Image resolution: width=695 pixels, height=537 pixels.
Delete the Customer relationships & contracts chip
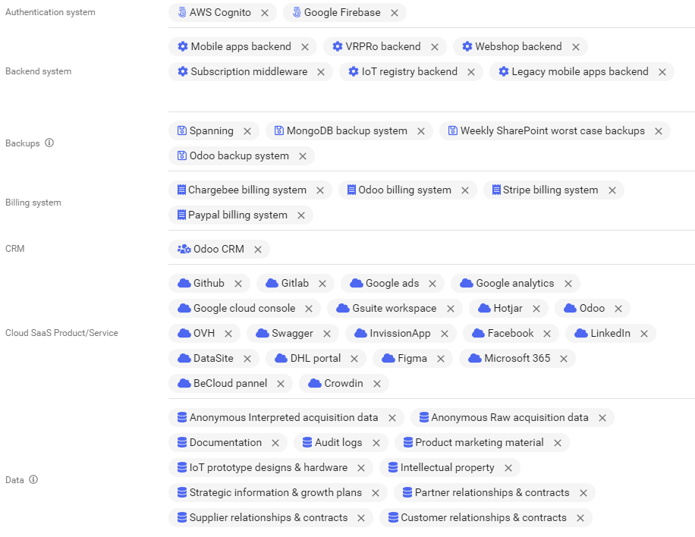point(580,518)
